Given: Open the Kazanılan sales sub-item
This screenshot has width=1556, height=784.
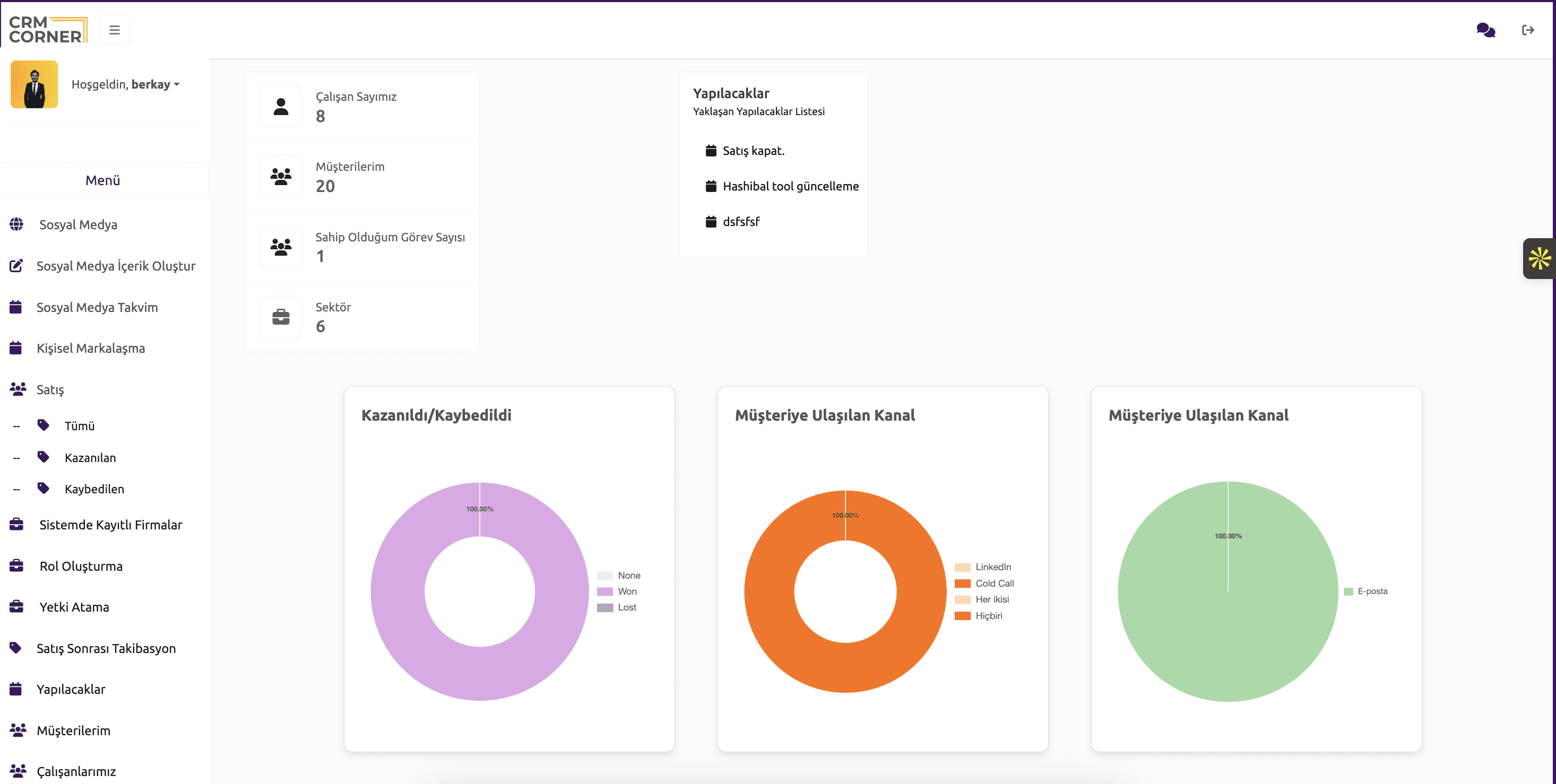Looking at the screenshot, I should [x=90, y=457].
